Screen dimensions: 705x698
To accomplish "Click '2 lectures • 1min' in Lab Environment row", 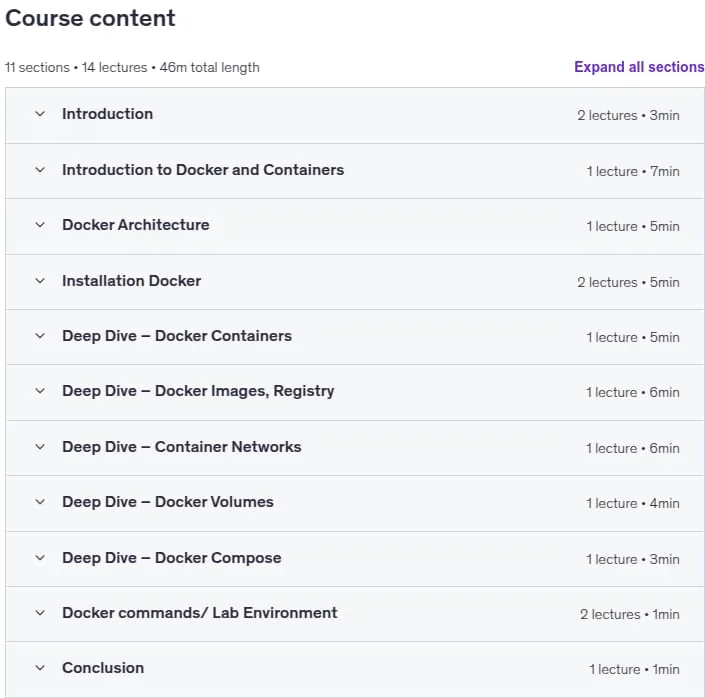I will 629,614.
